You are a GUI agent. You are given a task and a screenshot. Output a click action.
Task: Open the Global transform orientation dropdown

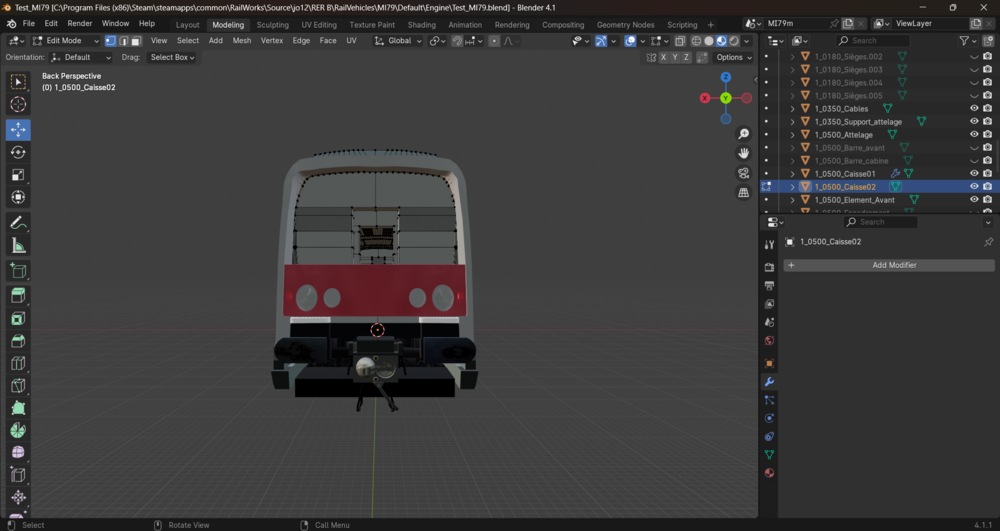[x=398, y=41]
